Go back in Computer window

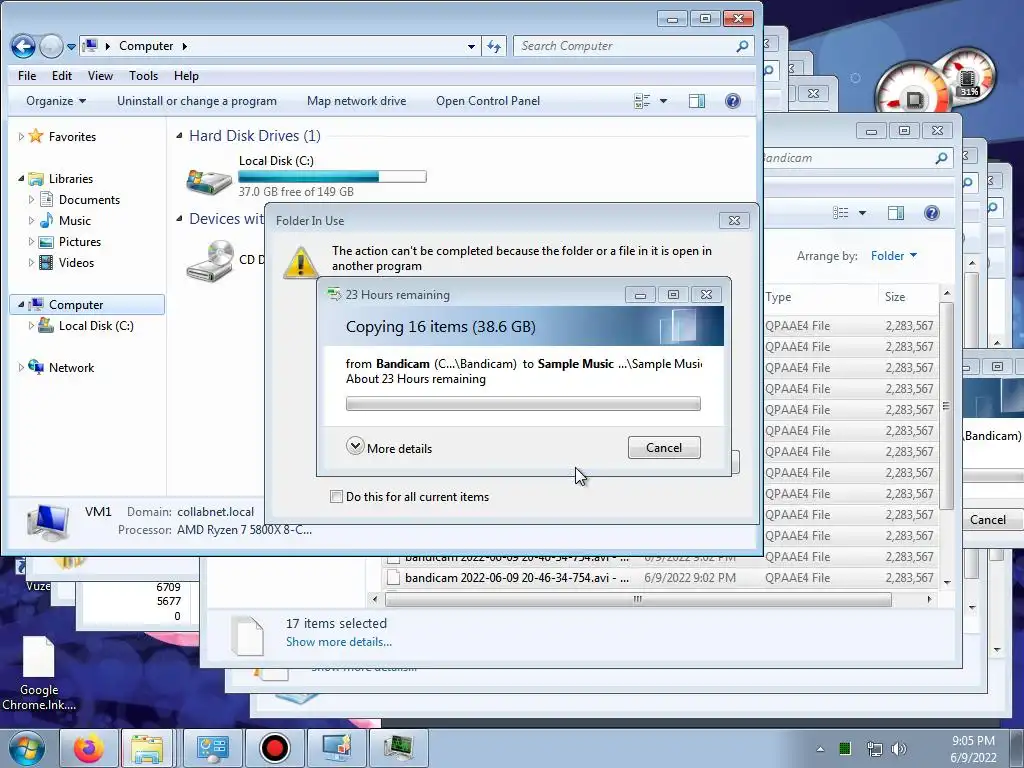pyautogui.click(x=24, y=46)
